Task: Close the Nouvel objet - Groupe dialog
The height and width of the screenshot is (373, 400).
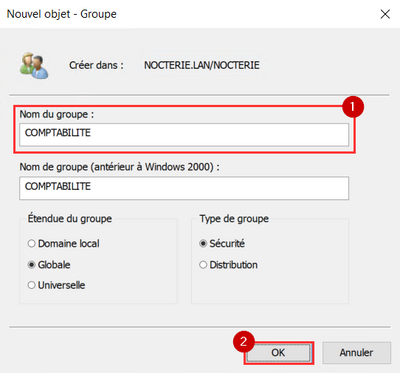Action: 385,14
